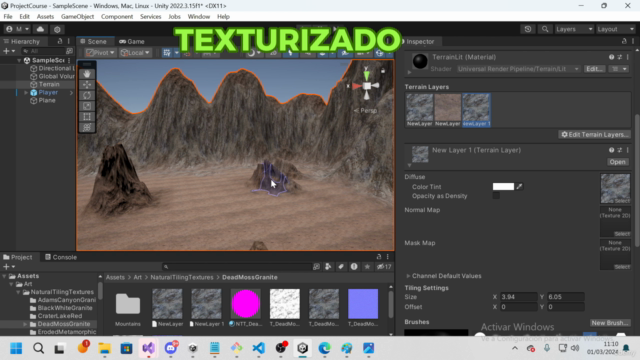Open TerrainLit material help icon
The width and height of the screenshot is (640, 360).
pyautogui.click(x=611, y=57)
